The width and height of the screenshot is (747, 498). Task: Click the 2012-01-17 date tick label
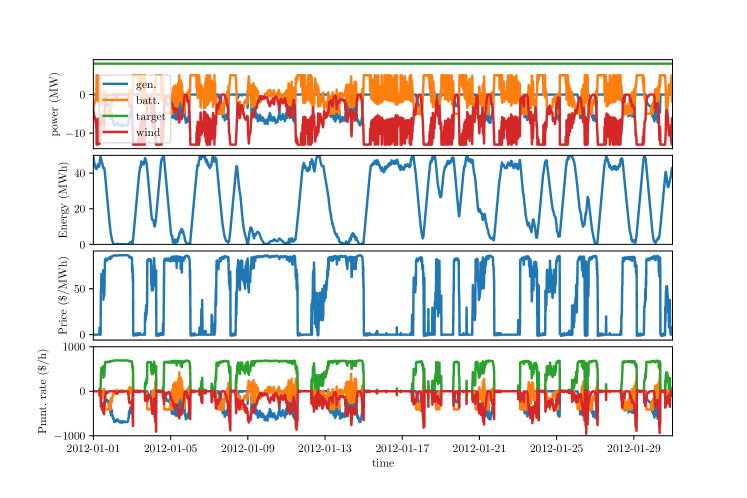coord(402,448)
